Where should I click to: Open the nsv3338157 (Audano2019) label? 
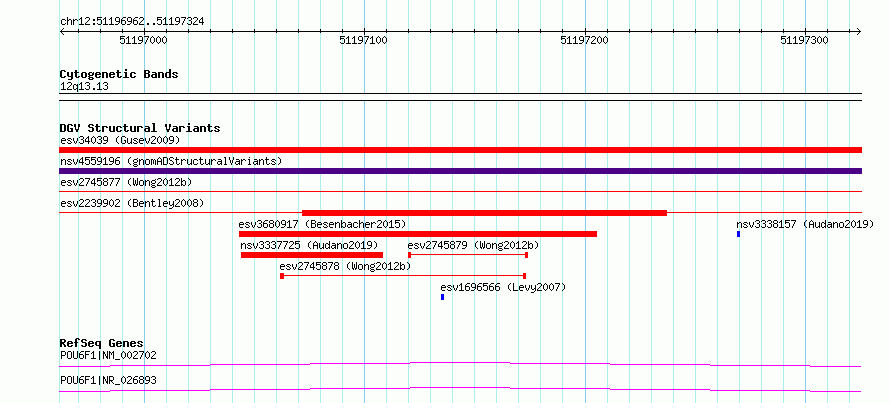point(805,224)
